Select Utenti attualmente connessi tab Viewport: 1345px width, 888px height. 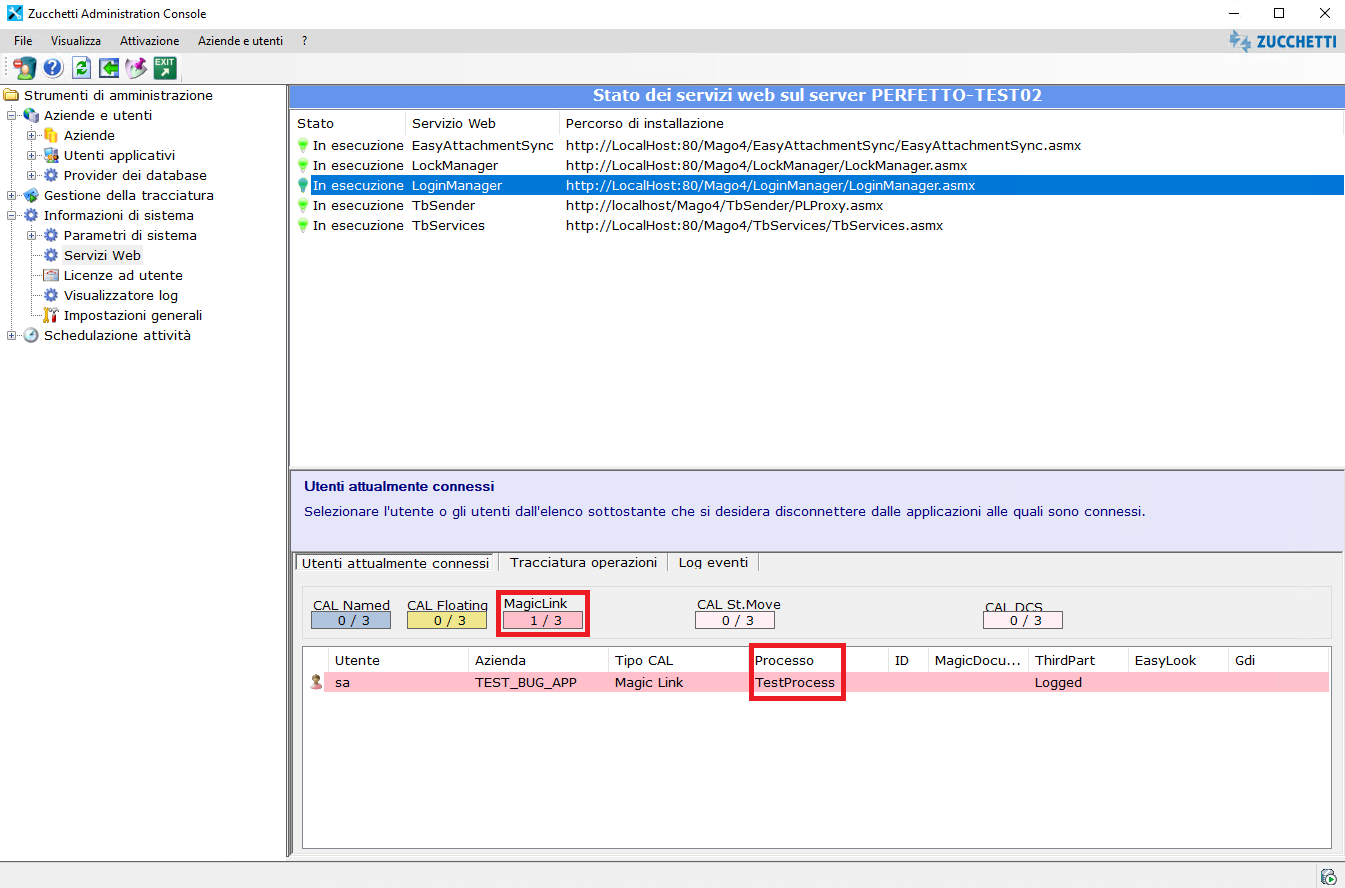(395, 563)
